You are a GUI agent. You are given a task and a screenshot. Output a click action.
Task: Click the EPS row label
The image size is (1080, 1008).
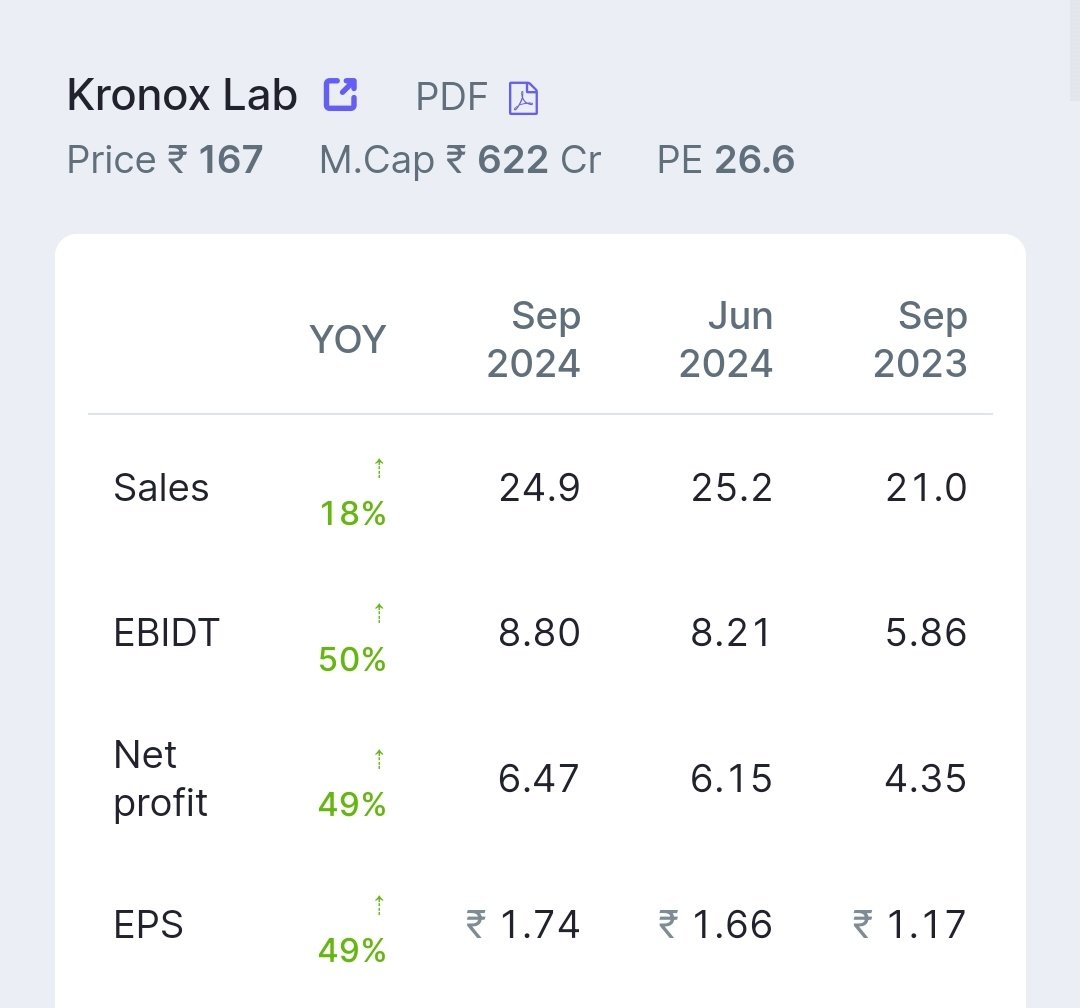[149, 925]
